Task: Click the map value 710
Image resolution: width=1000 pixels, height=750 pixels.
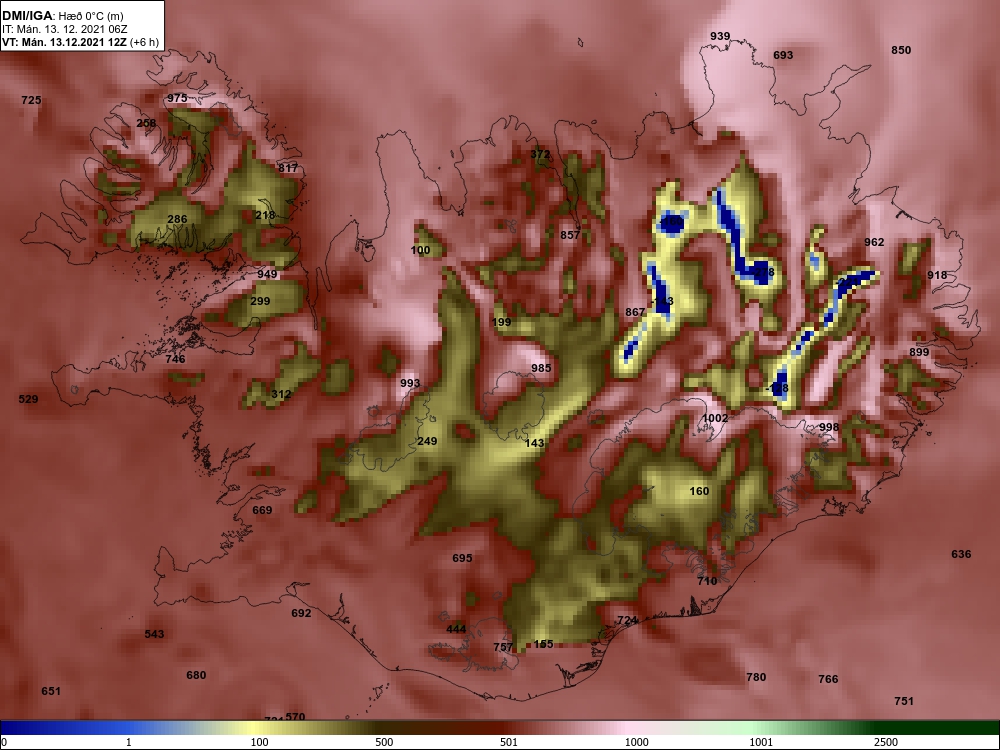Action: click(x=707, y=581)
